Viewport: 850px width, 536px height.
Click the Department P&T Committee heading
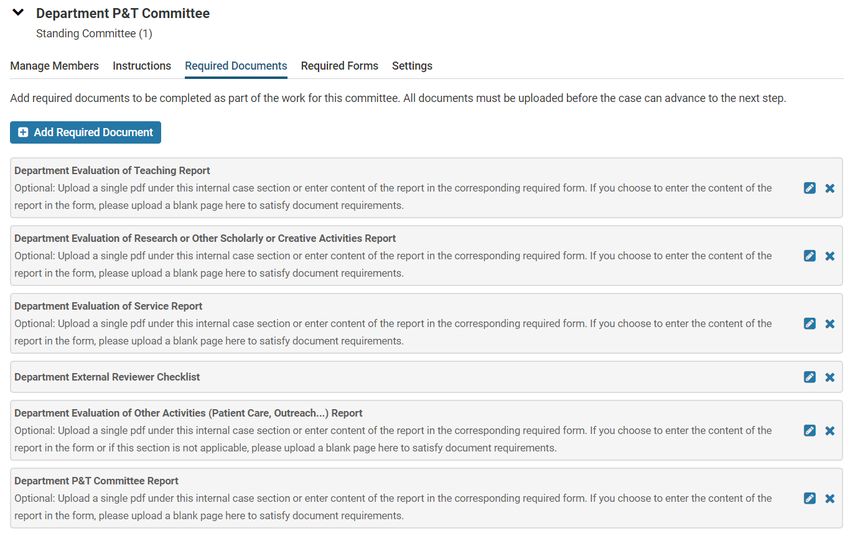tap(123, 13)
